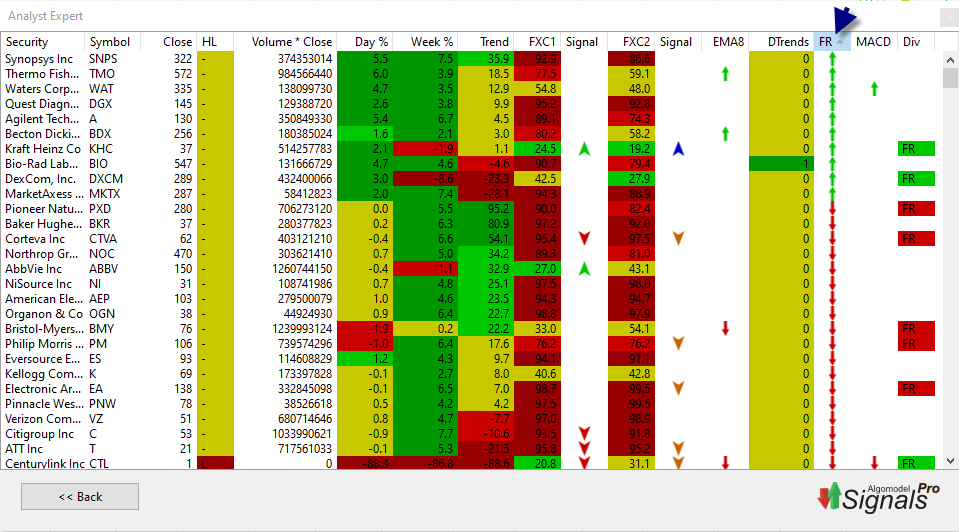Click the green MACD arrow in Waters row
Screen dimensions: 959x532
[874, 89]
